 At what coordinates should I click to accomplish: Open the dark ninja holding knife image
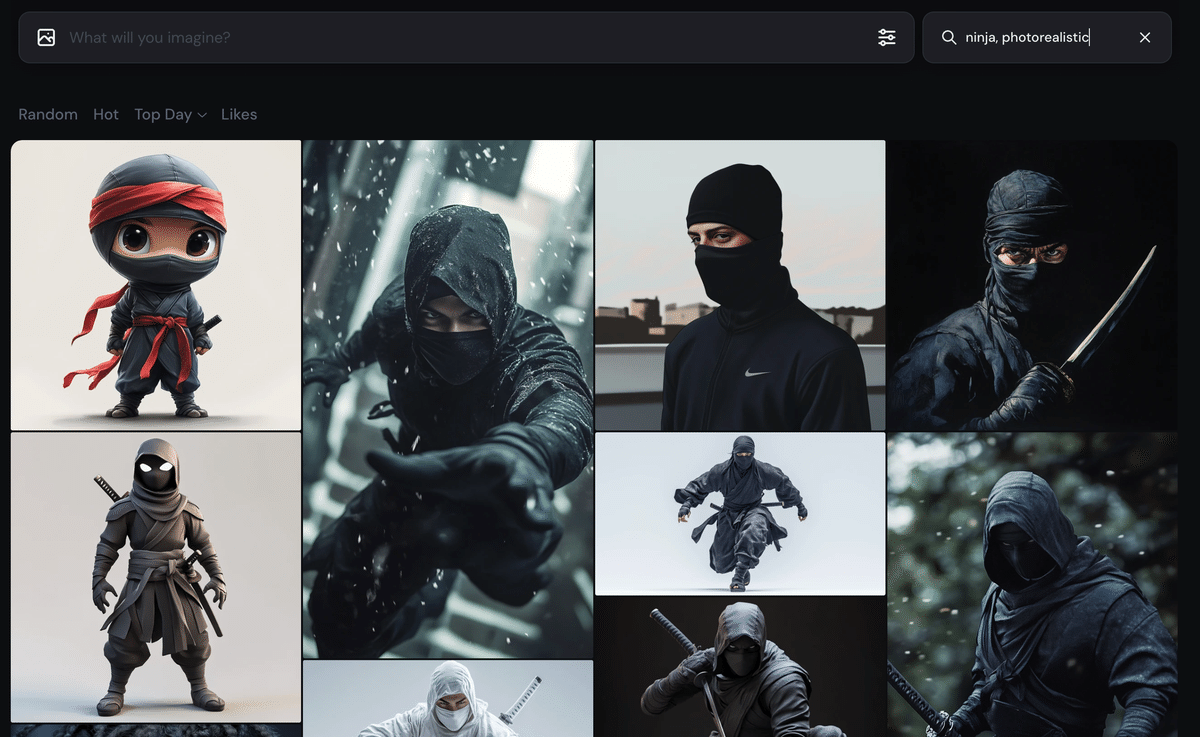pyautogui.click(x=1032, y=285)
